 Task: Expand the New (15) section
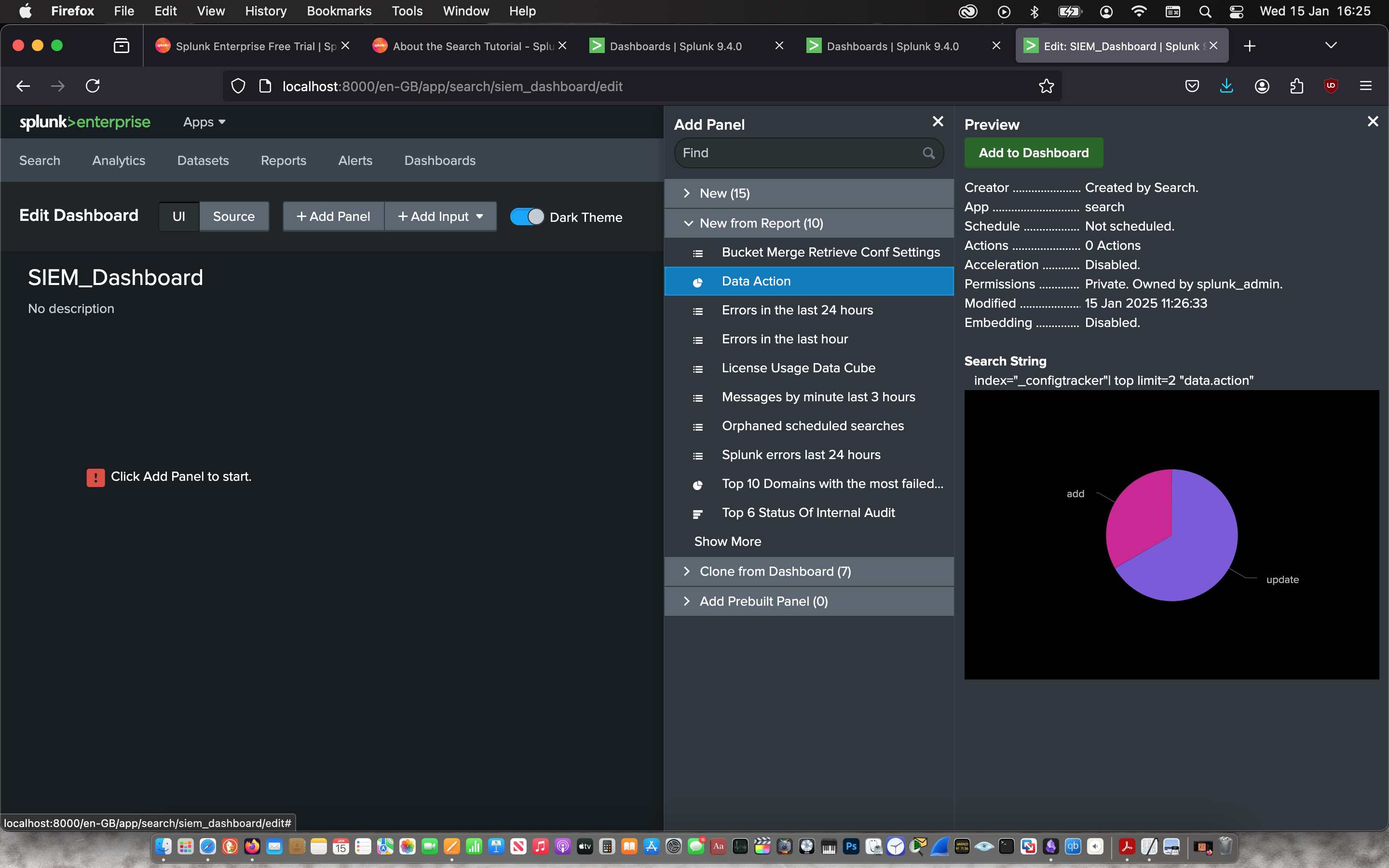[x=724, y=193]
